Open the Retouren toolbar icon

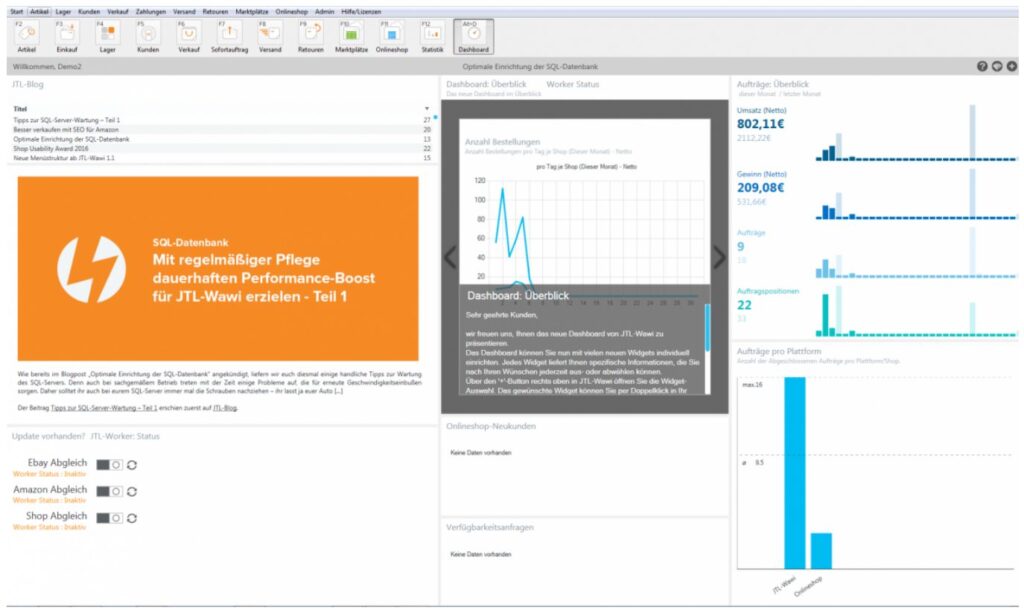[310, 35]
